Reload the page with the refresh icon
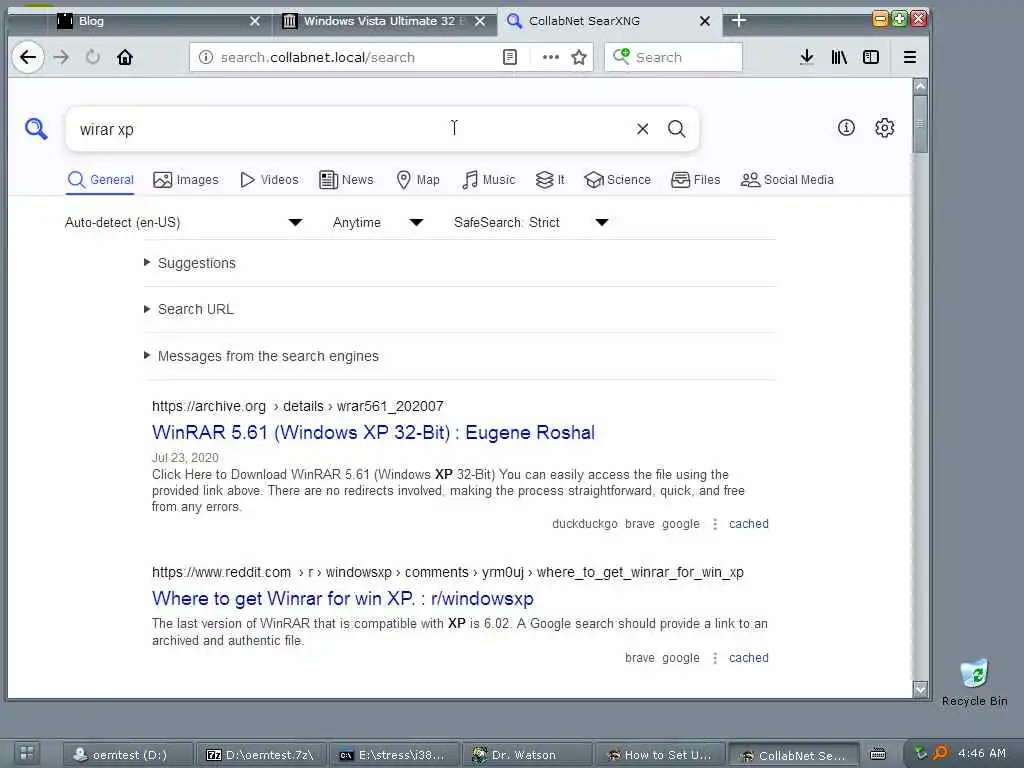This screenshot has height=768, width=1024. tap(93, 57)
